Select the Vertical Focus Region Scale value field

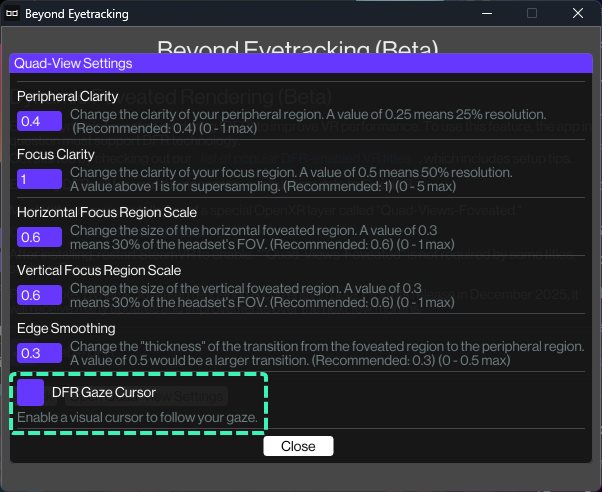[39, 295]
